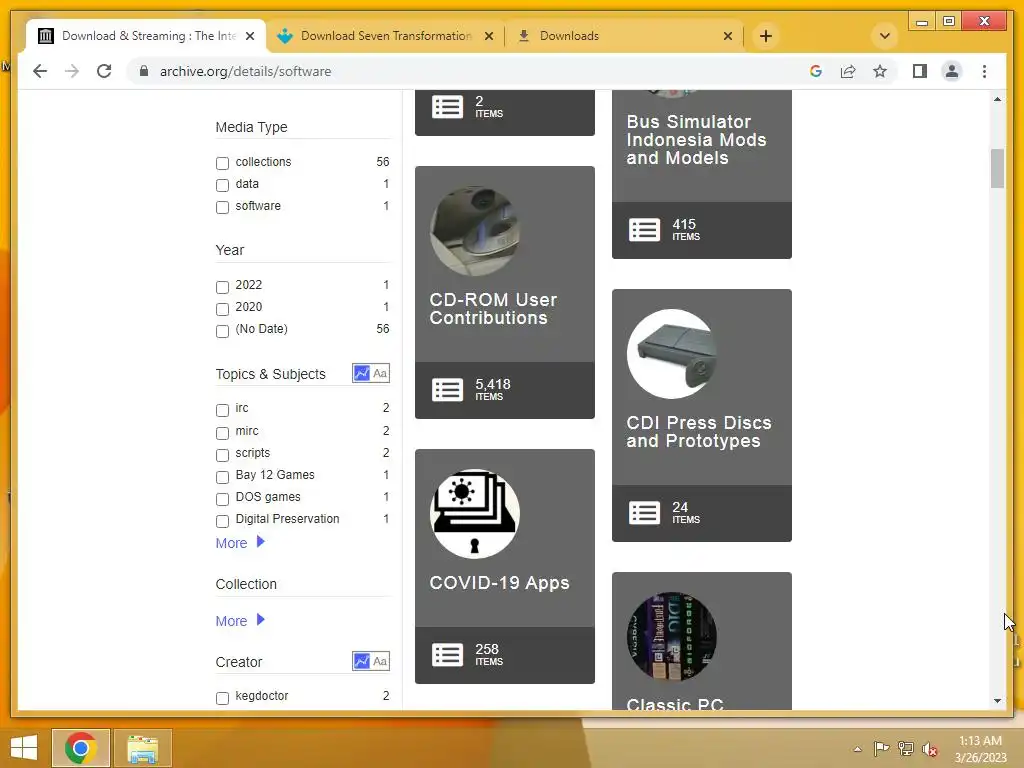Open File Explorer from the taskbar

click(142, 748)
